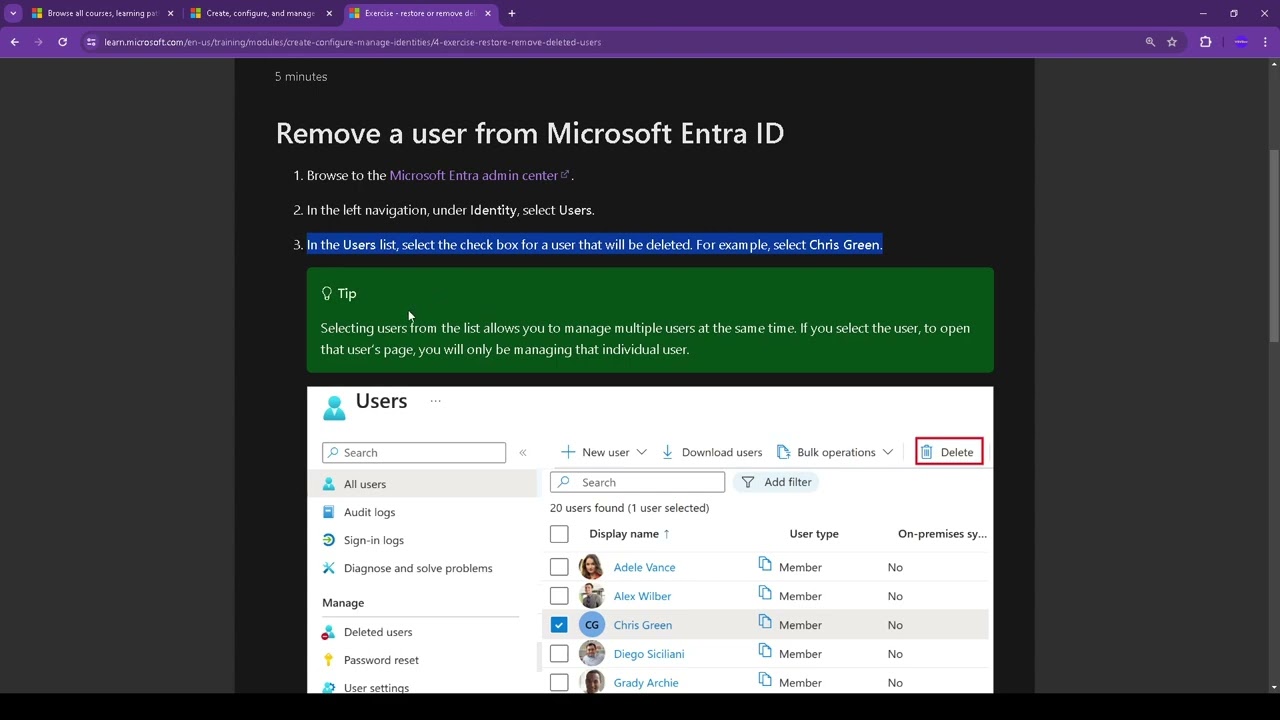This screenshot has width=1280, height=720.
Task: Click the learn.microsoft.com address bar URL
Action: [x=352, y=42]
